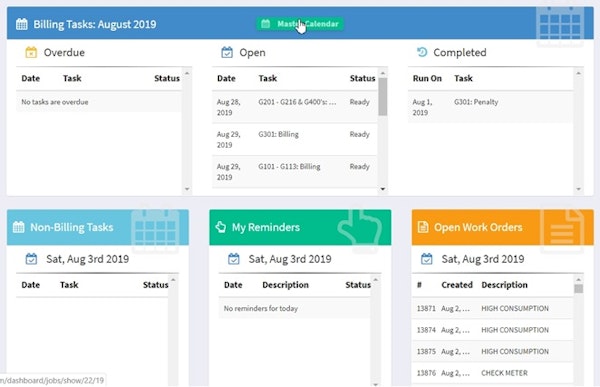This screenshot has height=387, width=600.
Task: Click down arrow of Open list scrollbar
Action: click(383, 189)
